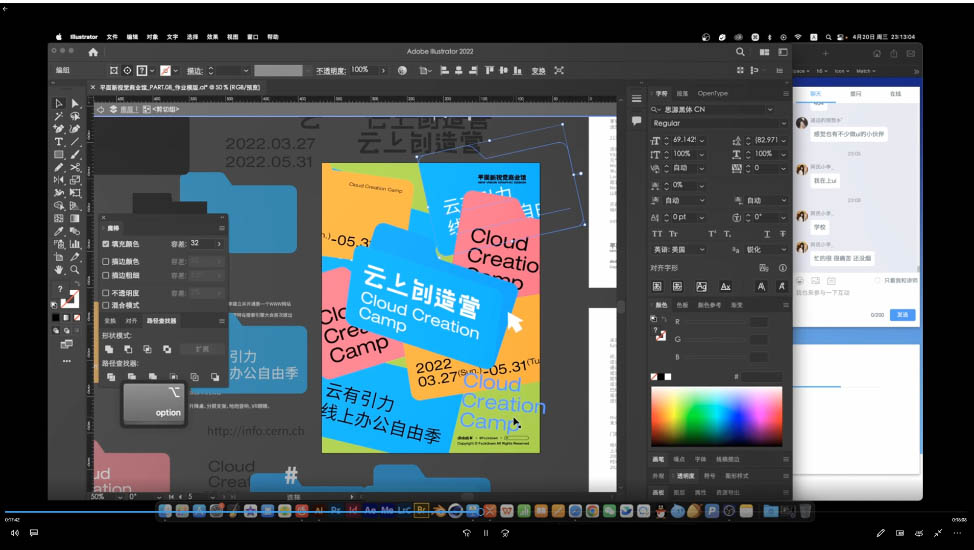
Task: Click the search icon in Illustrator title bar
Action: [740, 52]
